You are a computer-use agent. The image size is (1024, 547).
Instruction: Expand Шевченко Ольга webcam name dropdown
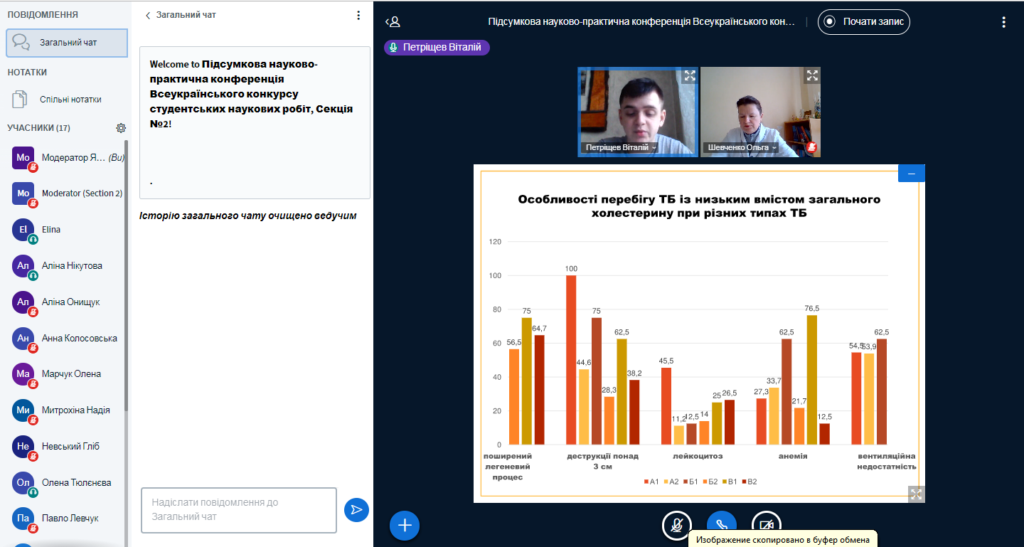(740, 147)
